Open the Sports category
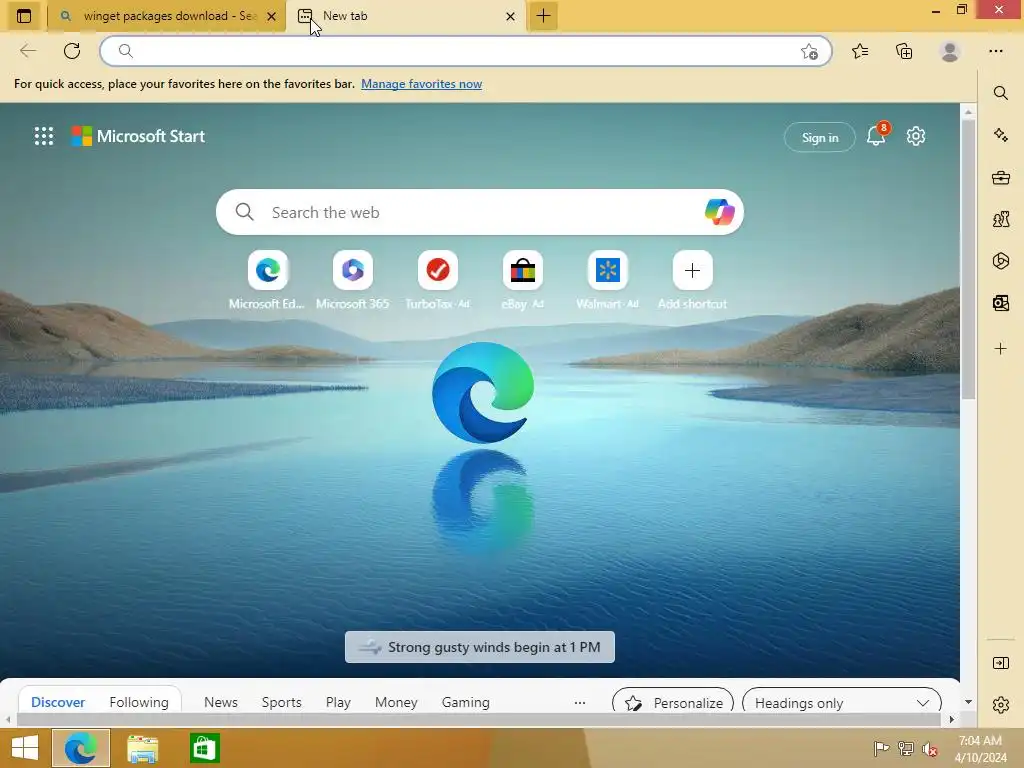Viewport: 1024px width, 768px height. tap(281, 702)
